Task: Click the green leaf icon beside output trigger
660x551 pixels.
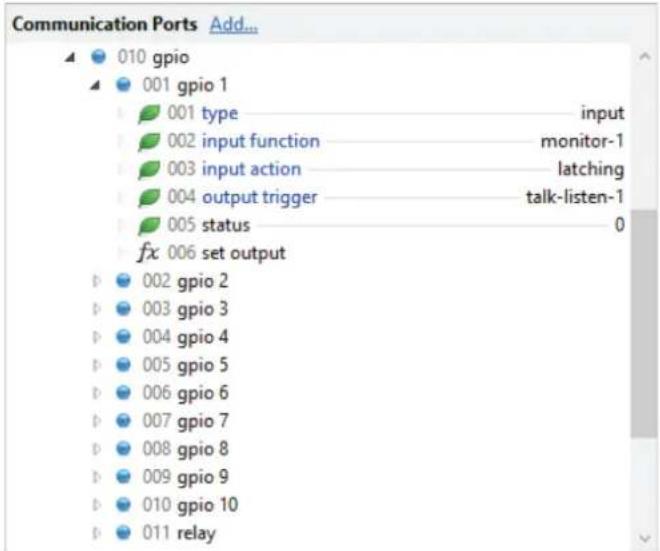Action: point(149,197)
